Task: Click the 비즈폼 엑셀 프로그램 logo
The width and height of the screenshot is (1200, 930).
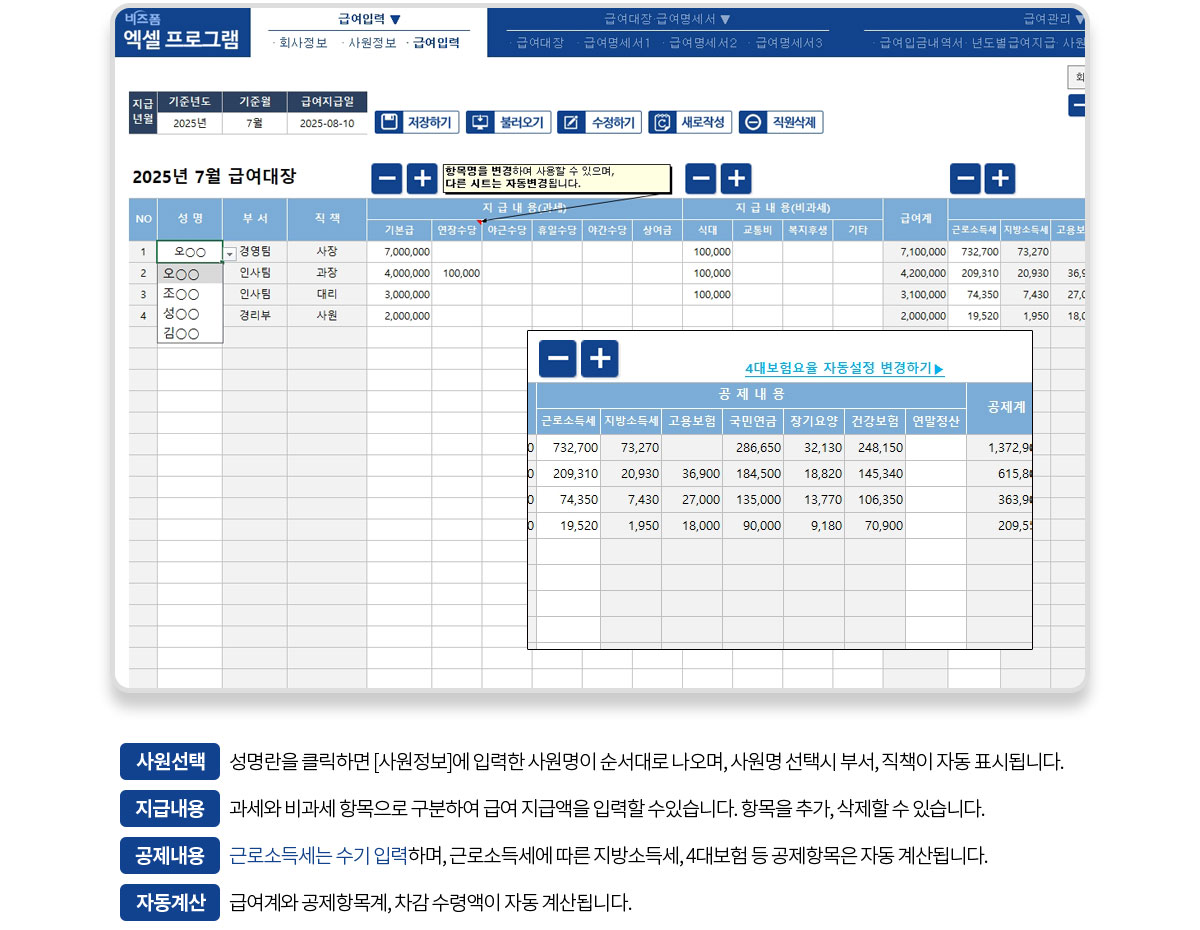Action: tap(181, 32)
